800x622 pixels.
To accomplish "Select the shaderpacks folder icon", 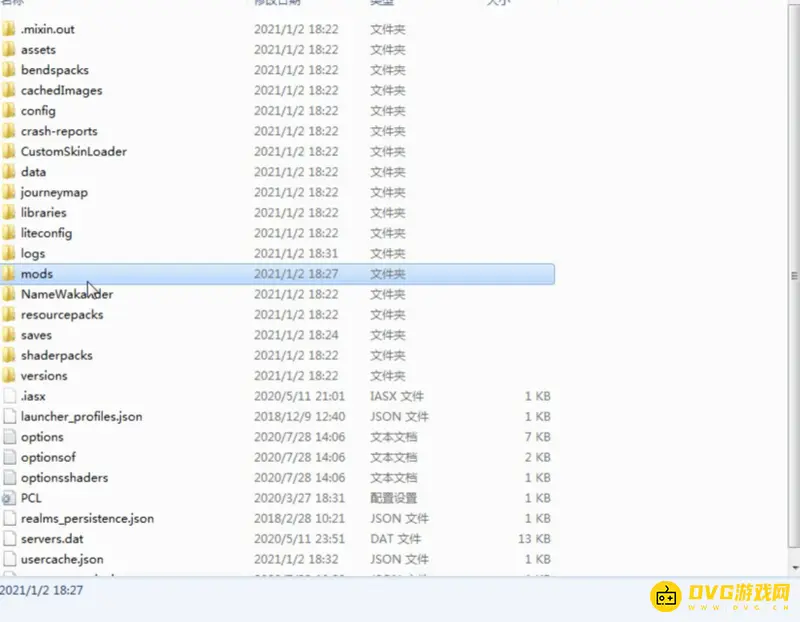I will click(x=8, y=356).
